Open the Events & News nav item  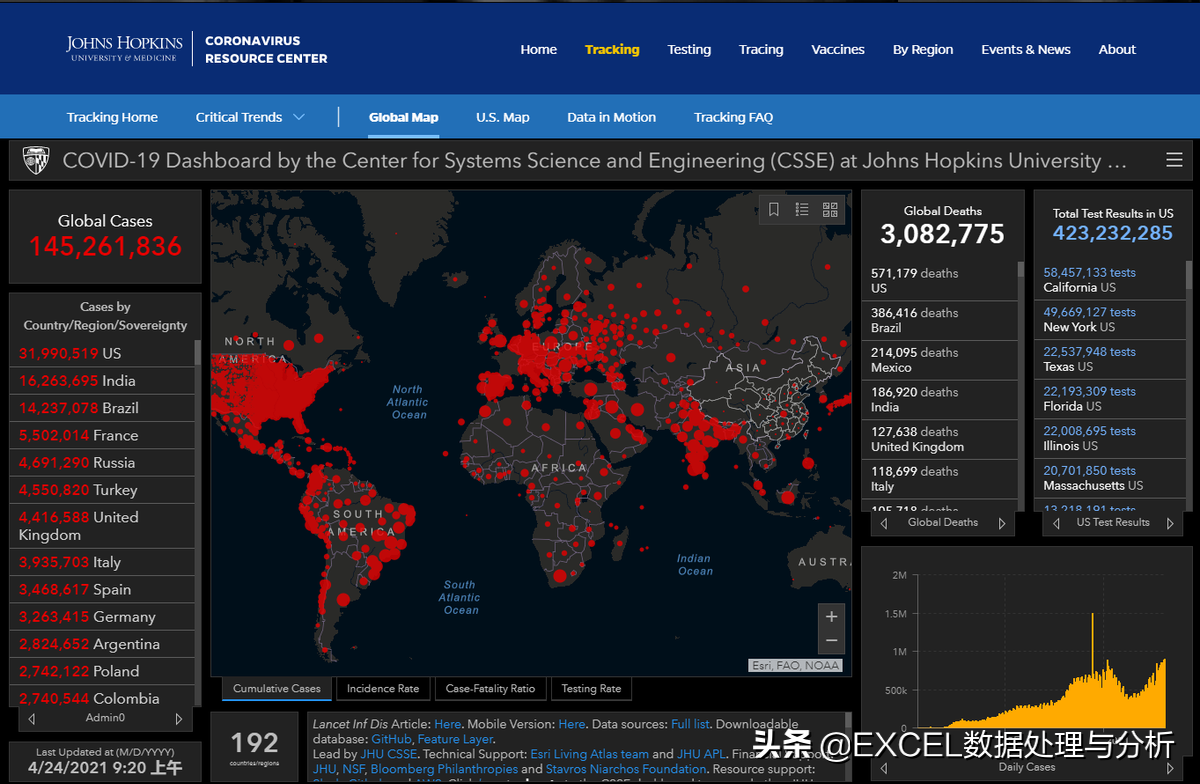coord(1026,49)
